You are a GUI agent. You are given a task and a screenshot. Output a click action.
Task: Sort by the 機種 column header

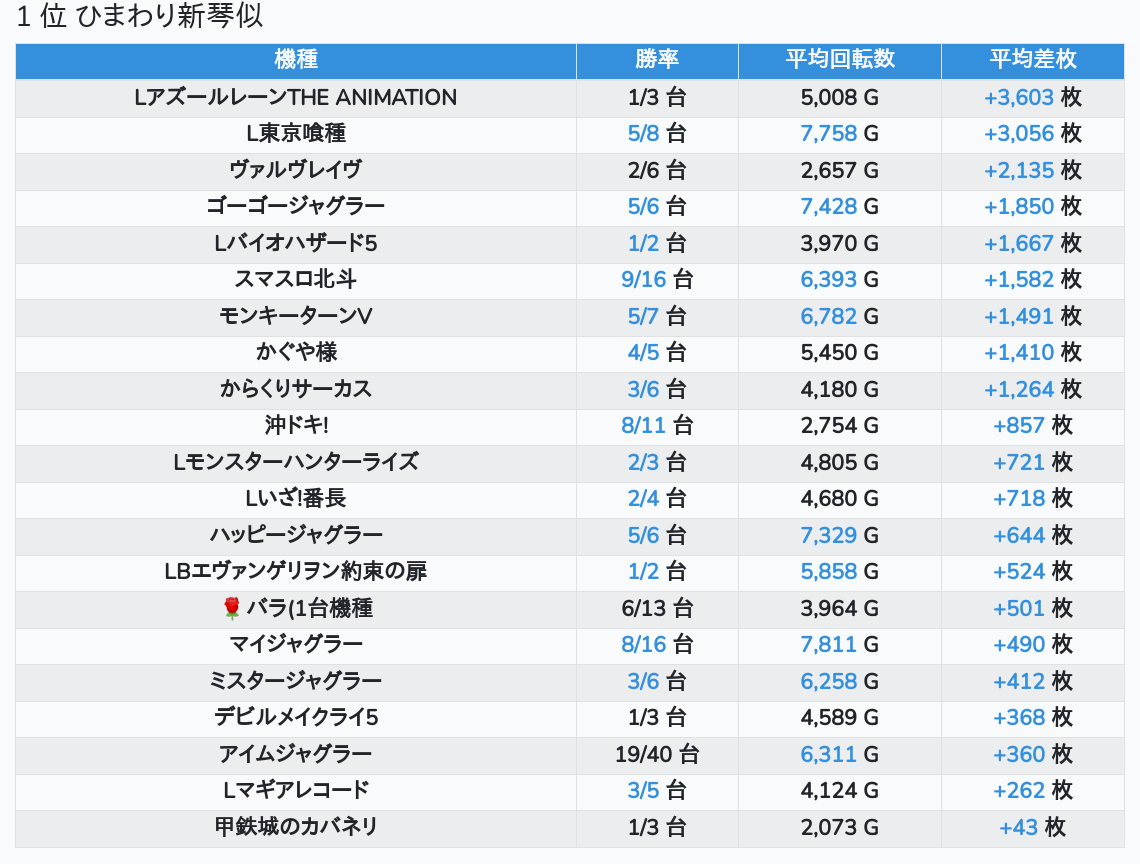pos(296,59)
